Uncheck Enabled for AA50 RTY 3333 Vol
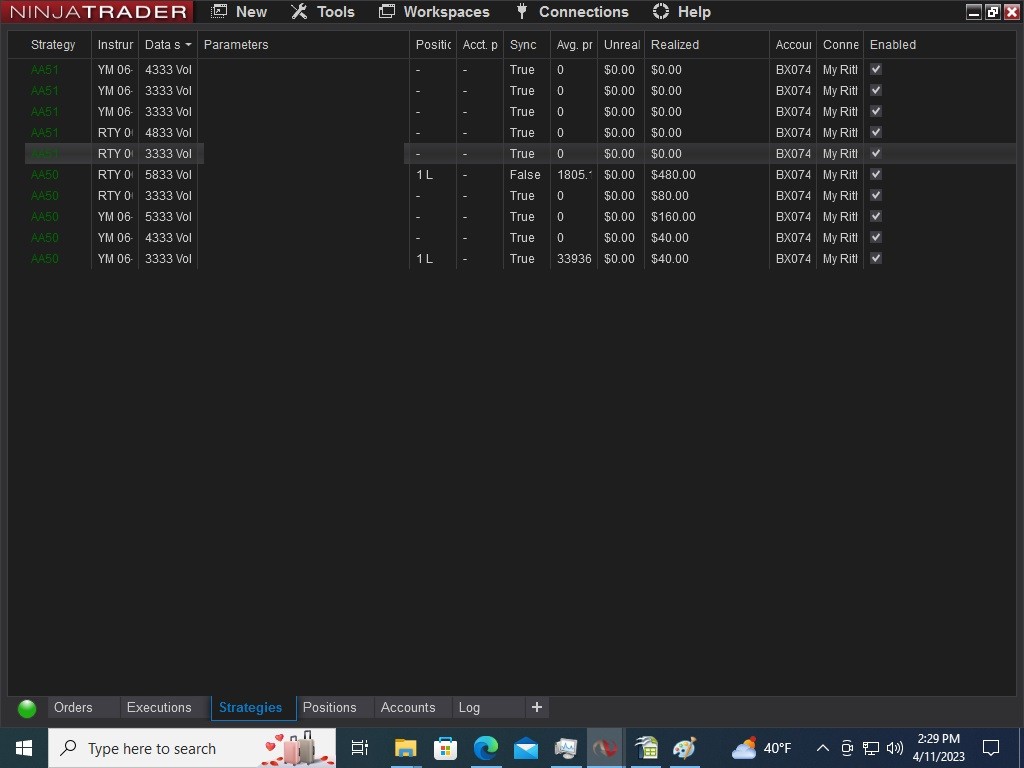The width and height of the screenshot is (1024, 768). 876,195
